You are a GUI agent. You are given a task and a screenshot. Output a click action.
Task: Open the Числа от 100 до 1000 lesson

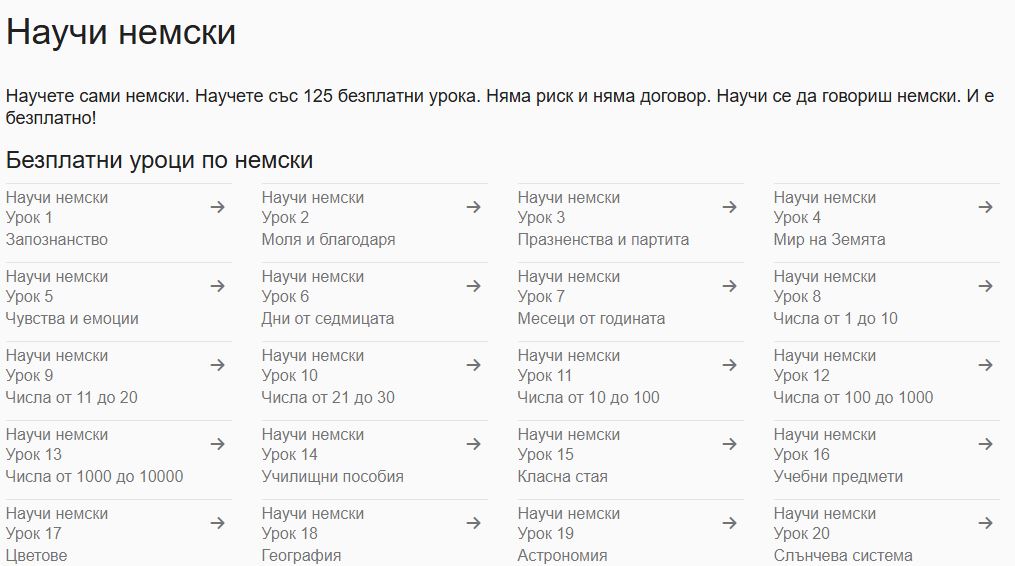(853, 397)
